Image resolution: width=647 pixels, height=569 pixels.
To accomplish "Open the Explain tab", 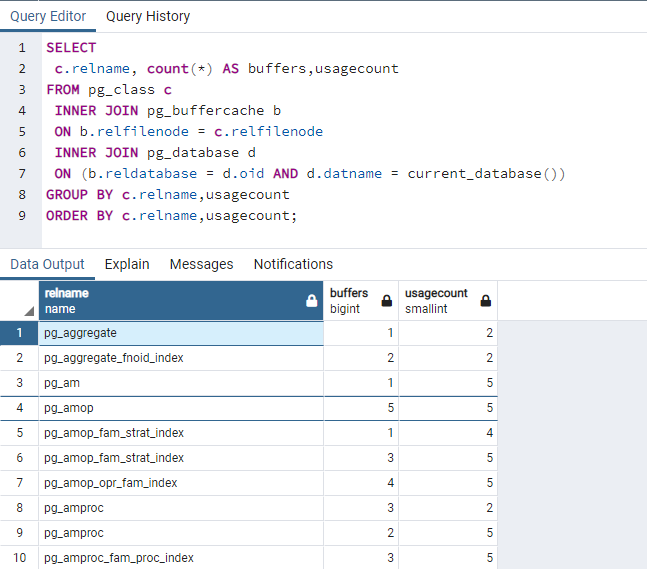I will (127, 264).
